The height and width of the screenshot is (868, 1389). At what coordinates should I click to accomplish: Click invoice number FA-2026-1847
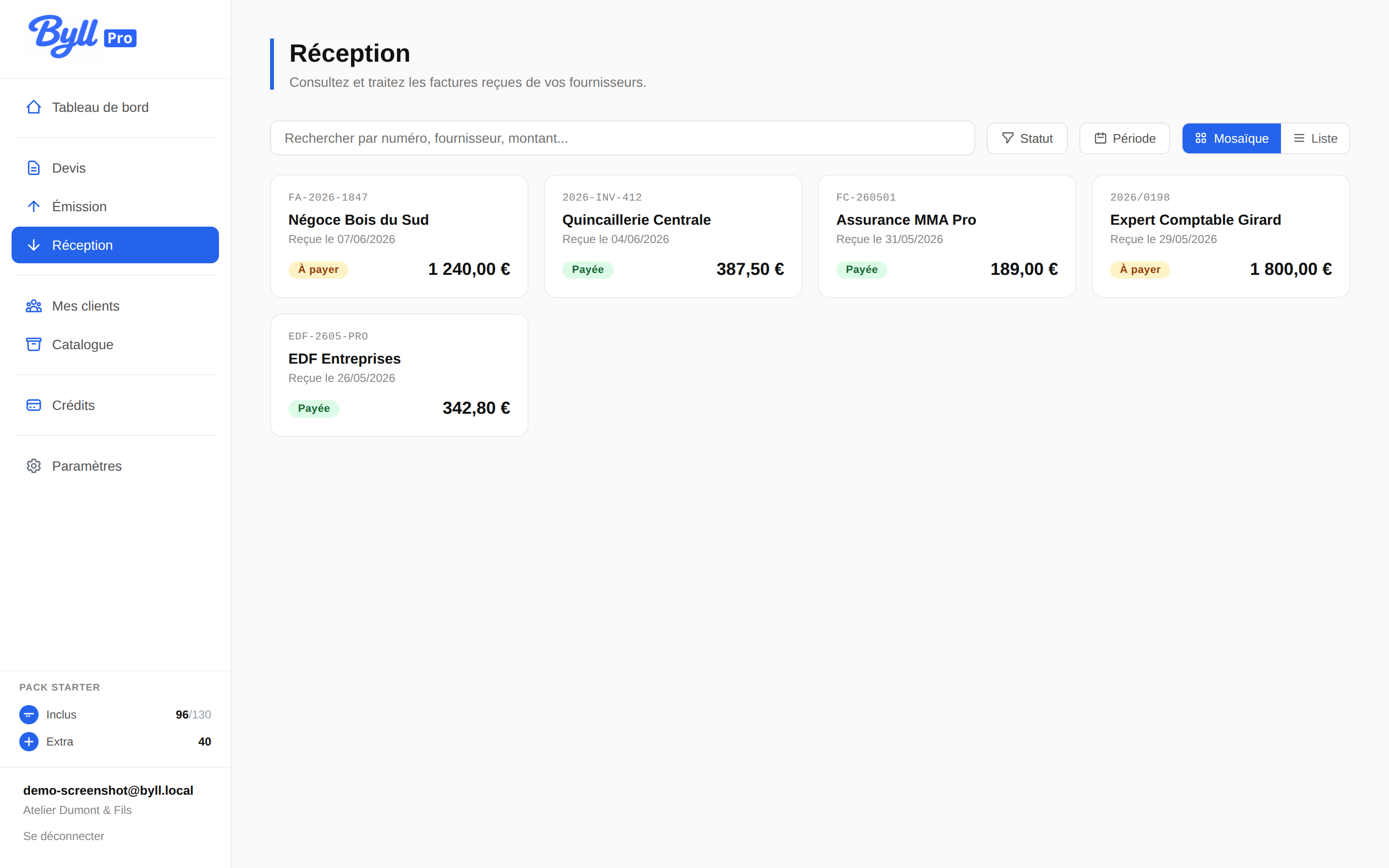click(328, 198)
